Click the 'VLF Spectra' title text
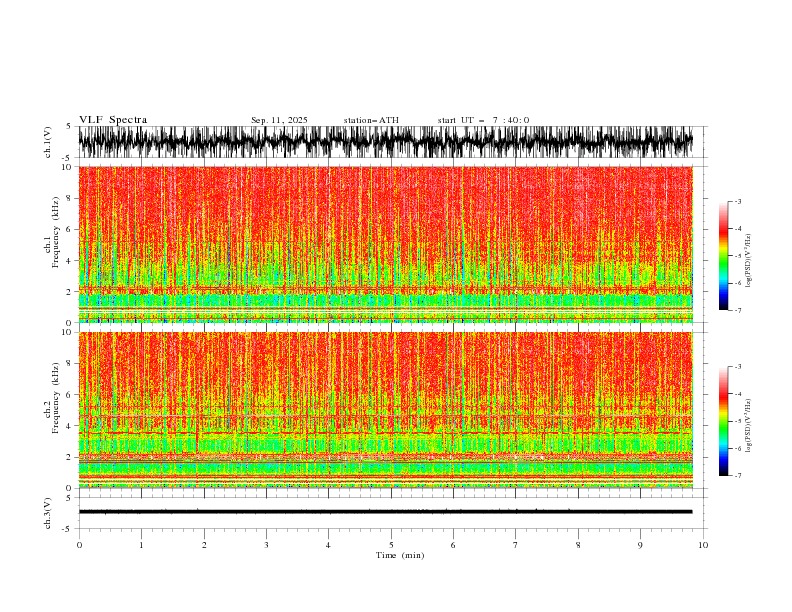Screen dimensions: 792x612 113,120
